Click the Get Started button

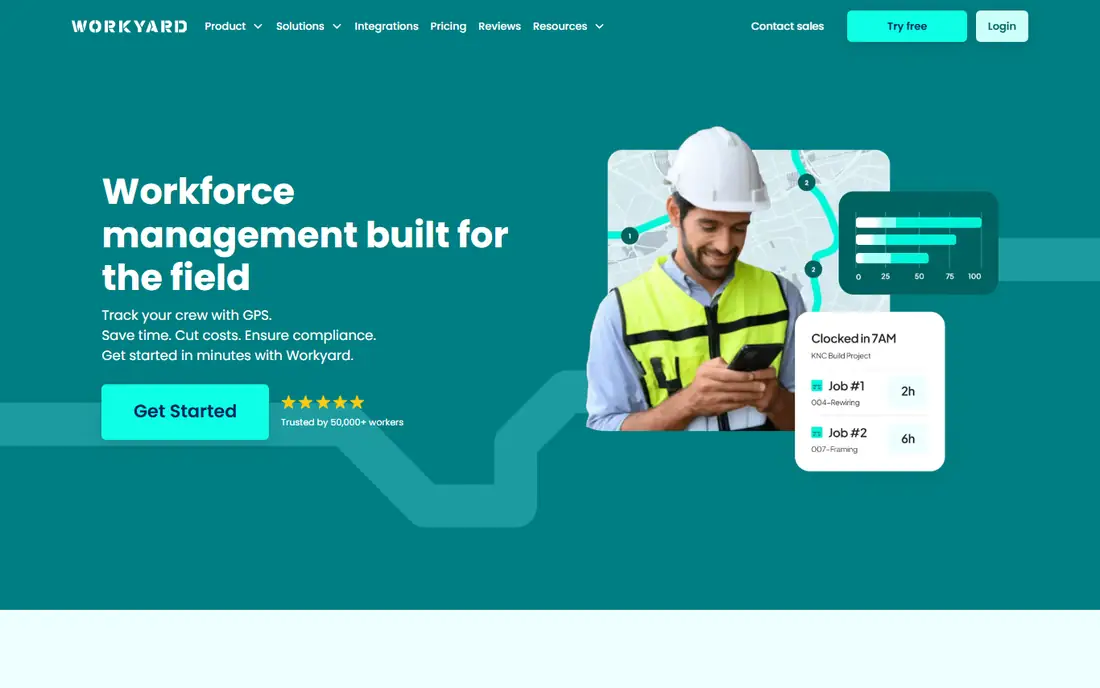tap(185, 412)
